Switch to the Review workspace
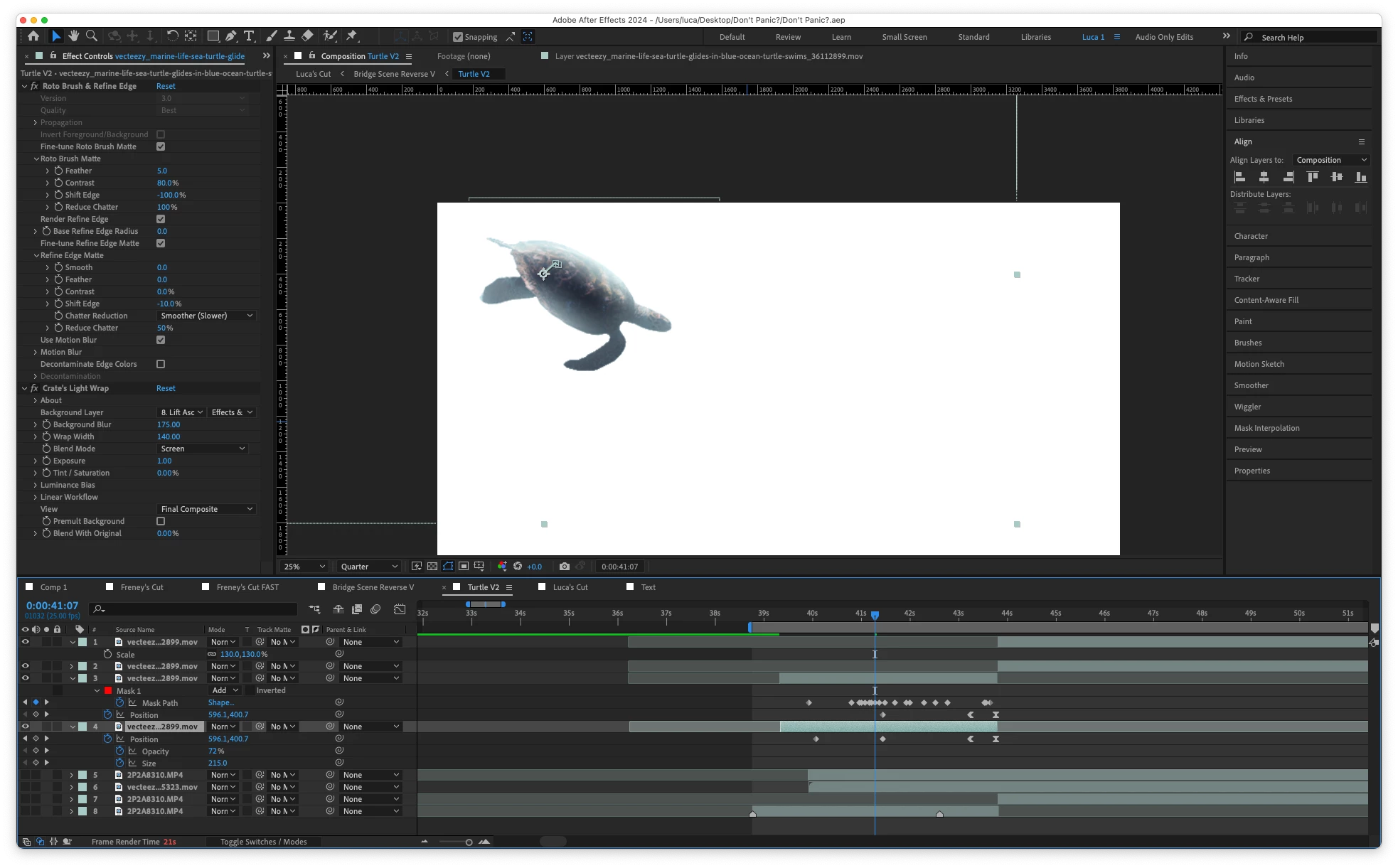Image resolution: width=1398 pixels, height=868 pixels. 788,37
